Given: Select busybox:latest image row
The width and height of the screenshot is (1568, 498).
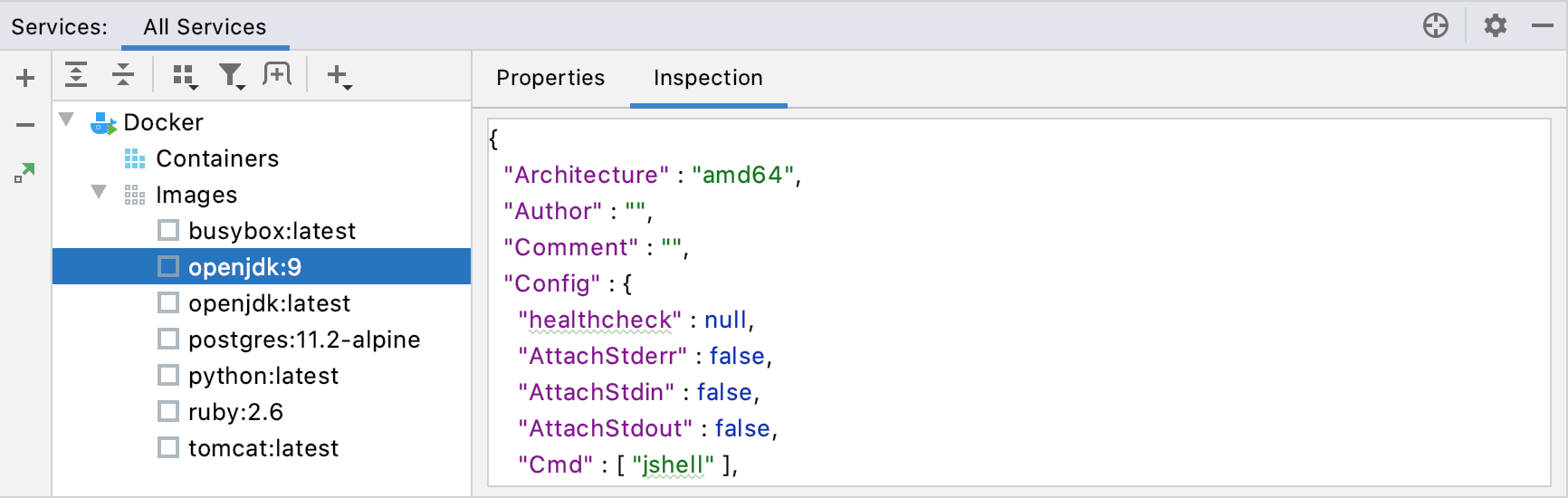Looking at the screenshot, I should [262, 231].
